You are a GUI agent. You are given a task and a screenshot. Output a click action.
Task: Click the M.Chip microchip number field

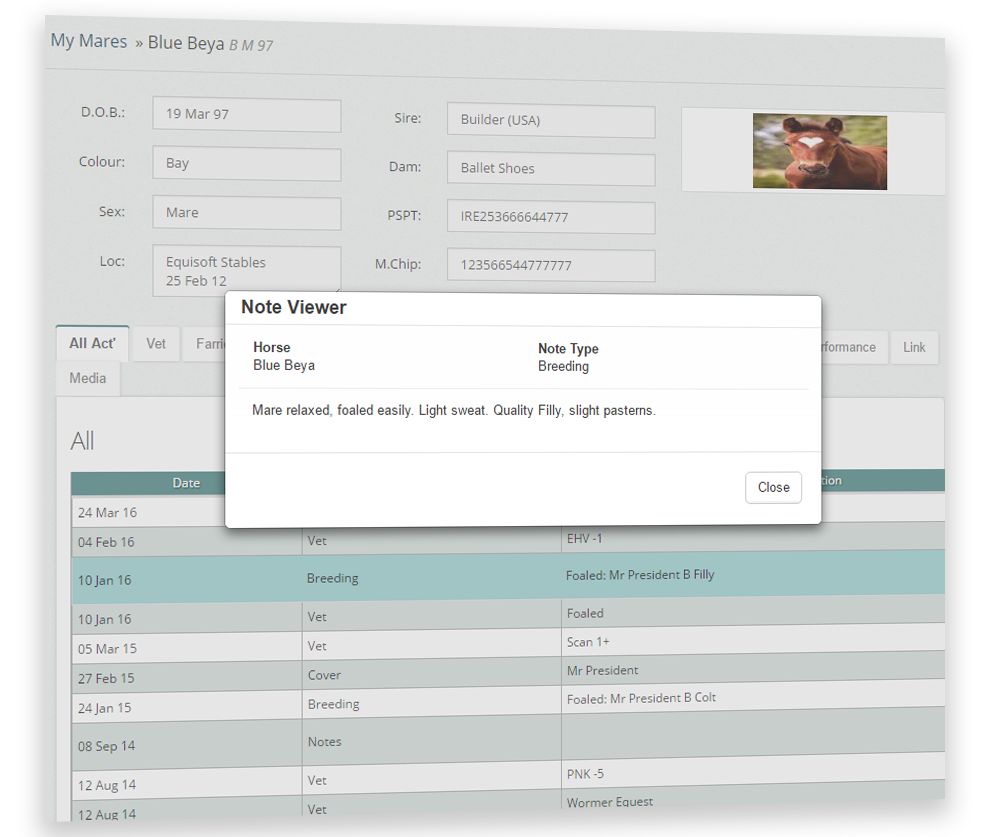(x=550, y=265)
